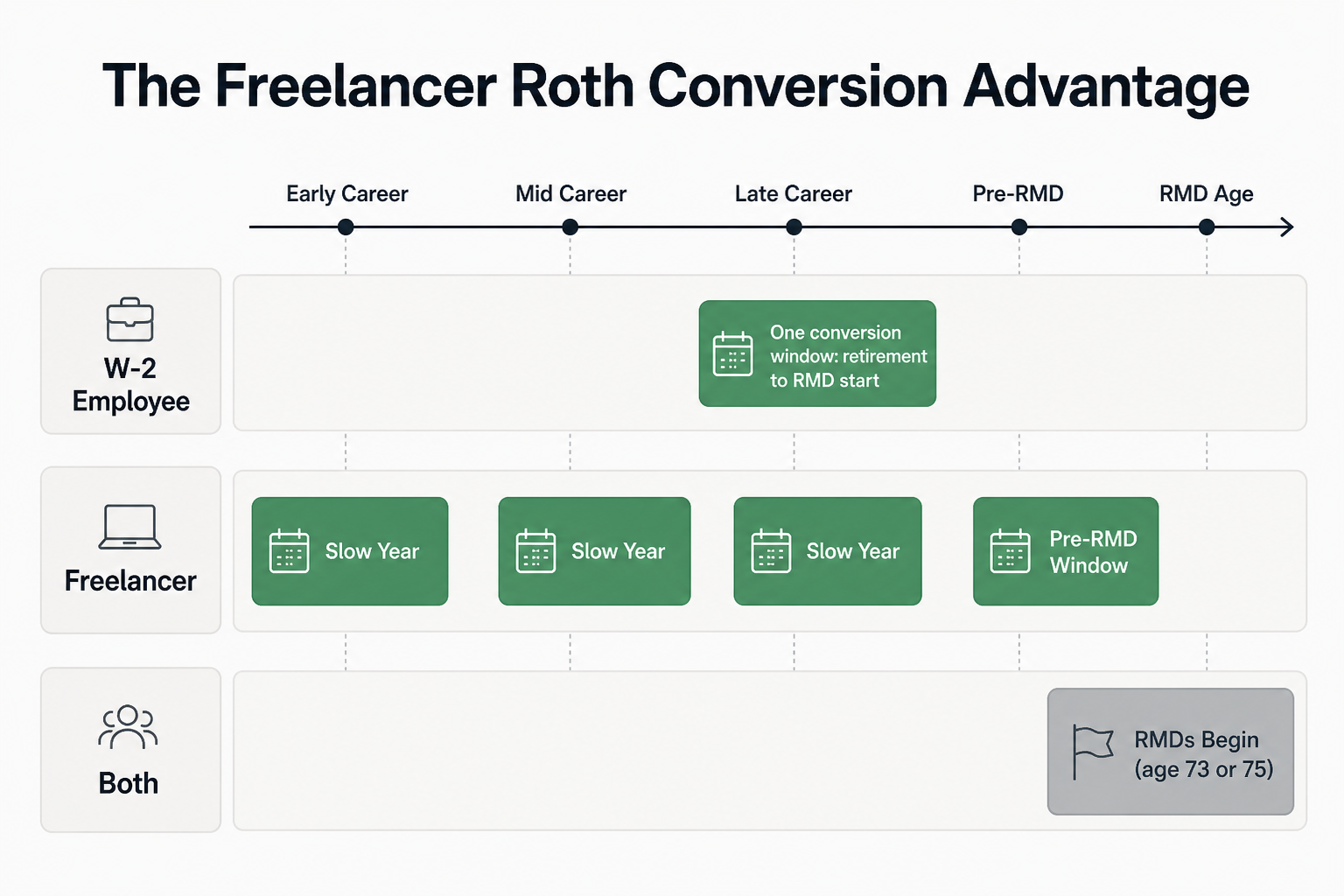
Task: Select the "Slow Year" text under Late Career
Action: (x=852, y=551)
